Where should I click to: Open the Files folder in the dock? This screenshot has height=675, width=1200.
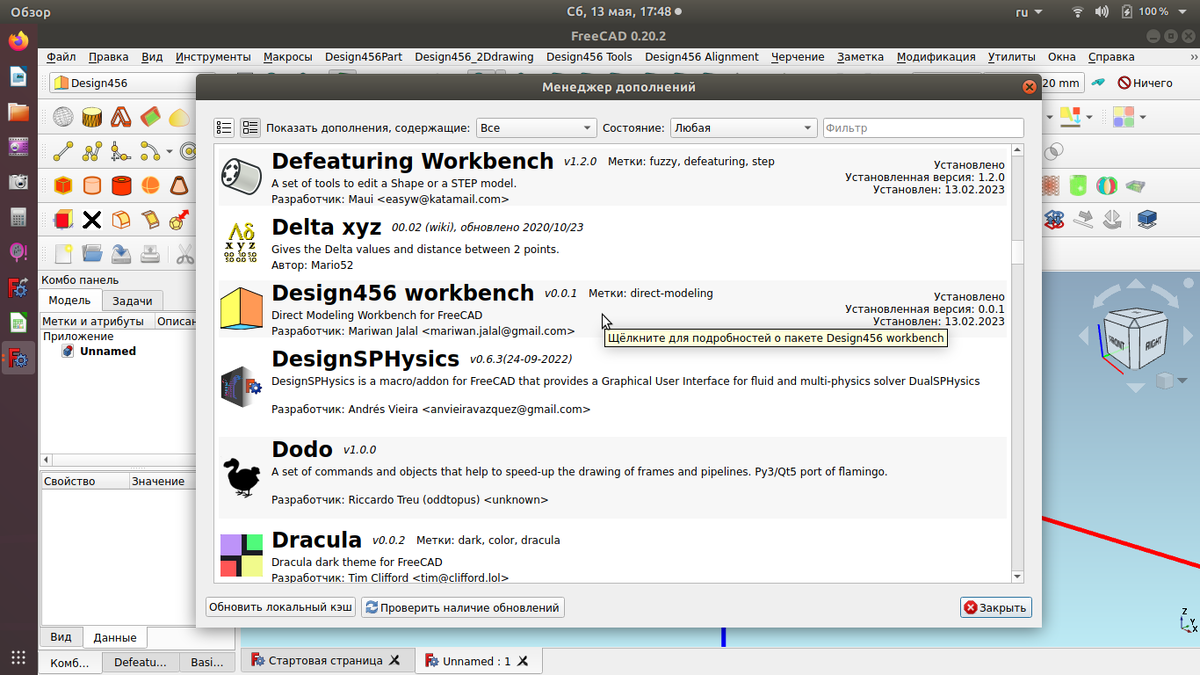pos(18,111)
